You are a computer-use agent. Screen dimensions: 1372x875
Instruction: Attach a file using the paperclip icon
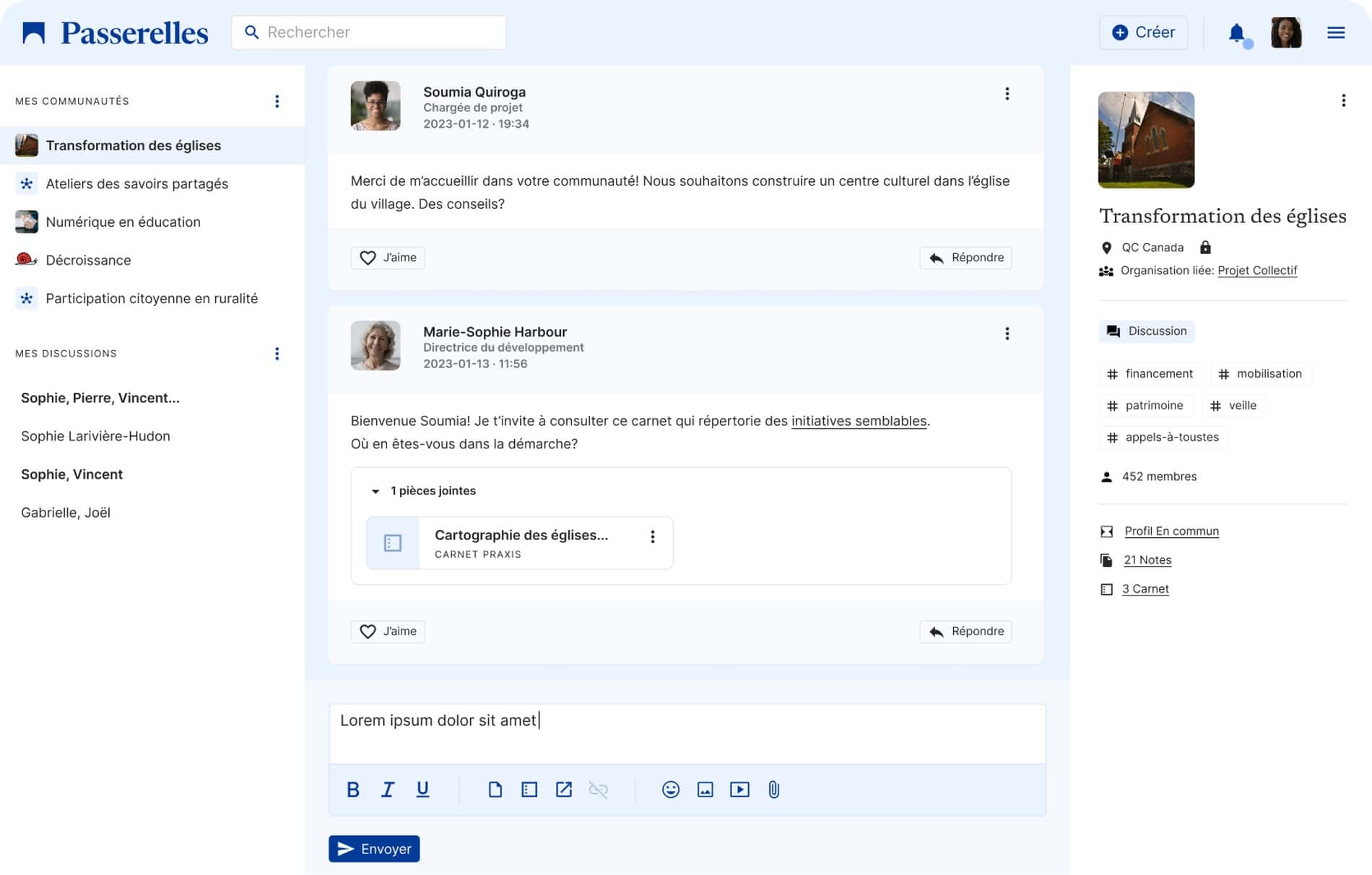[775, 789]
